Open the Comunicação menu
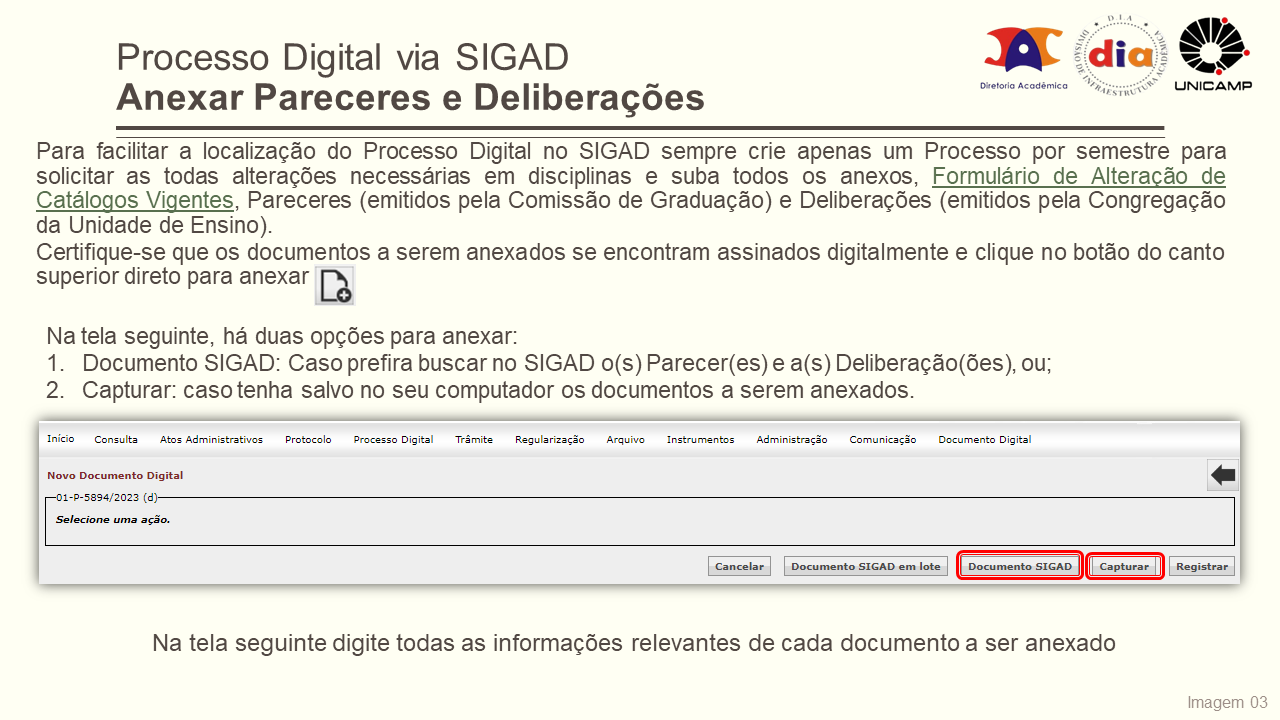1280x720 pixels. [882, 440]
